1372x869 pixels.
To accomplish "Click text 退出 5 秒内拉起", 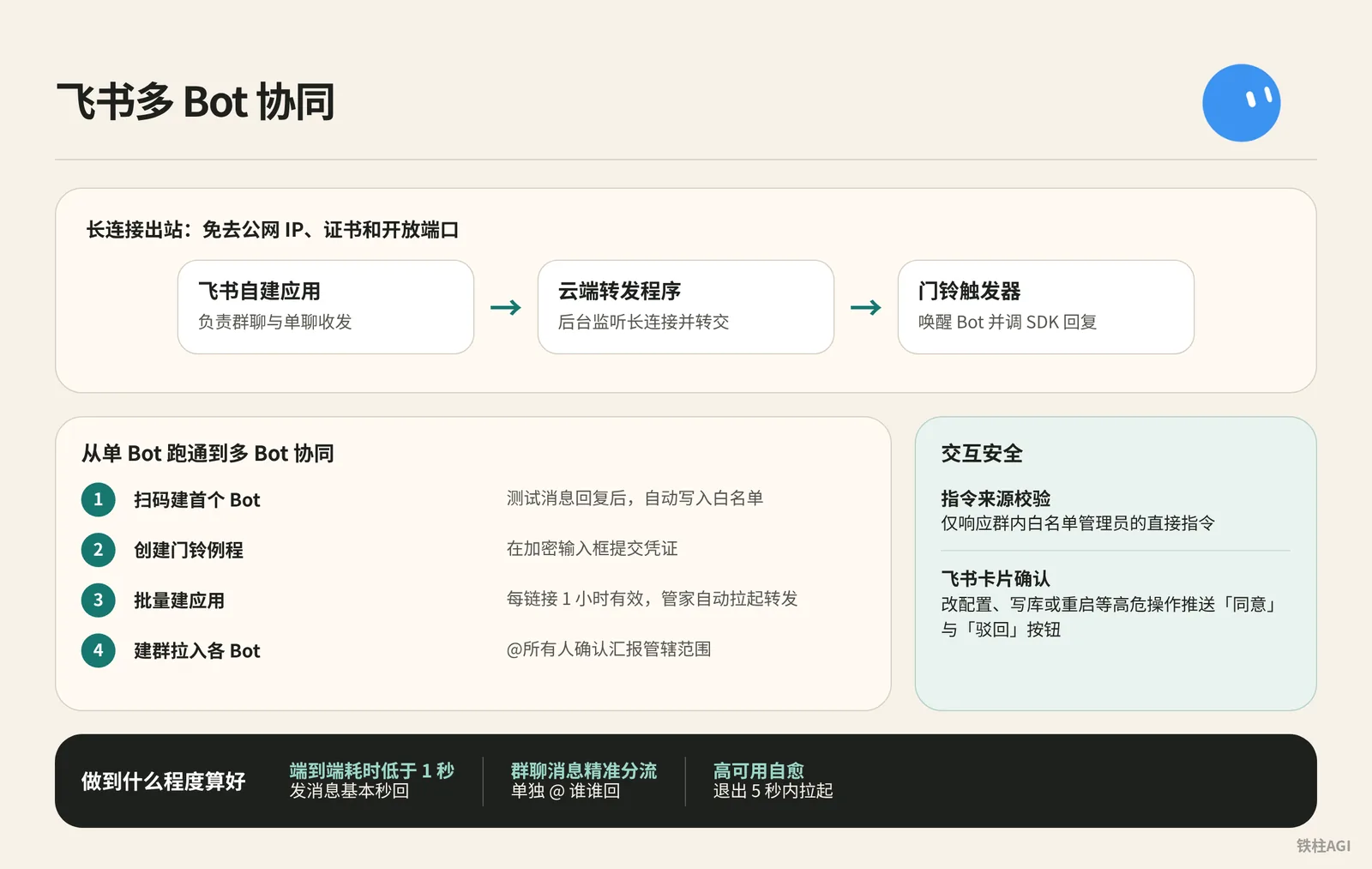I will point(773,791).
